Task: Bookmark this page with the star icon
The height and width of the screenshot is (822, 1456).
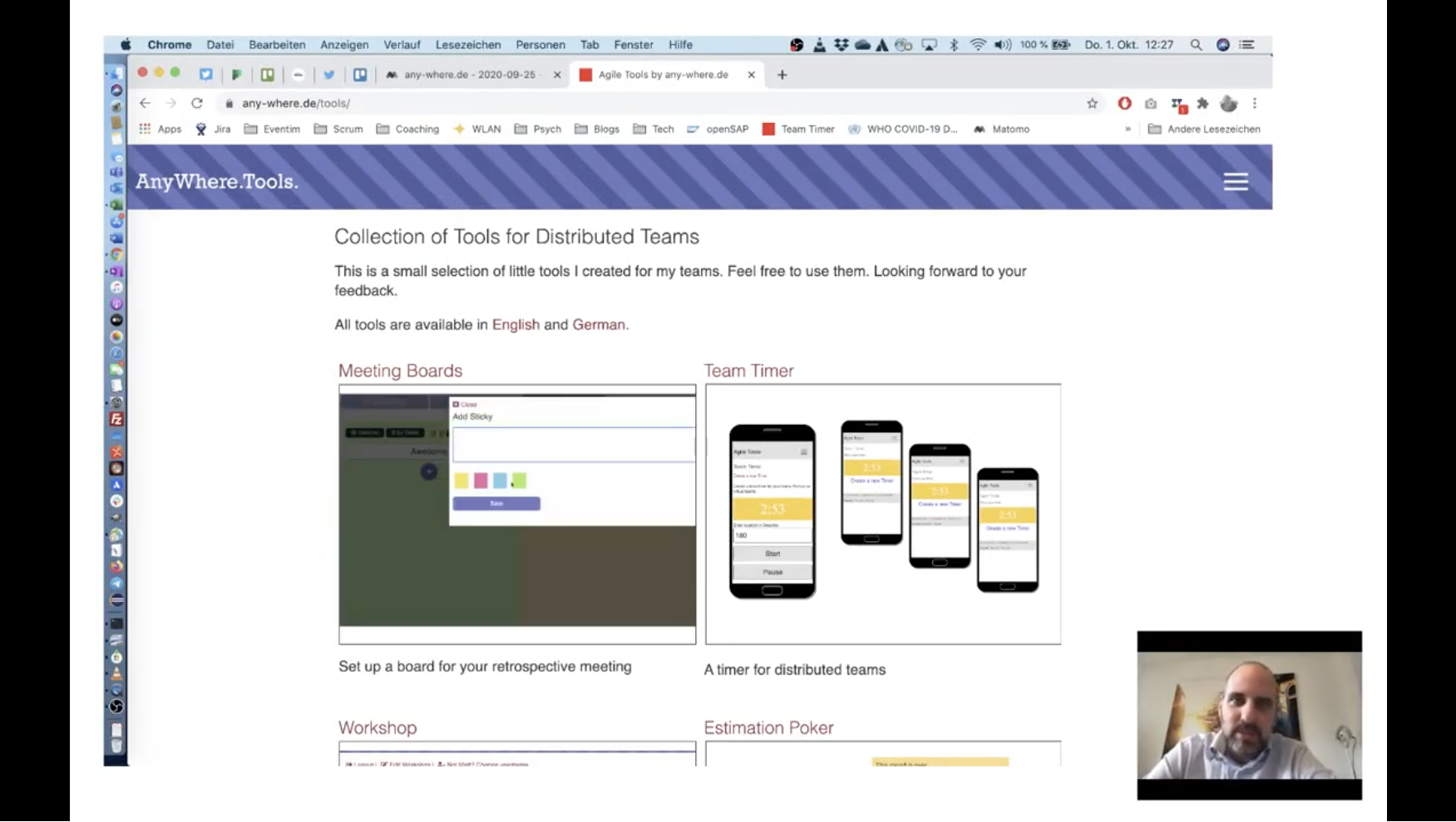Action: coord(1092,103)
